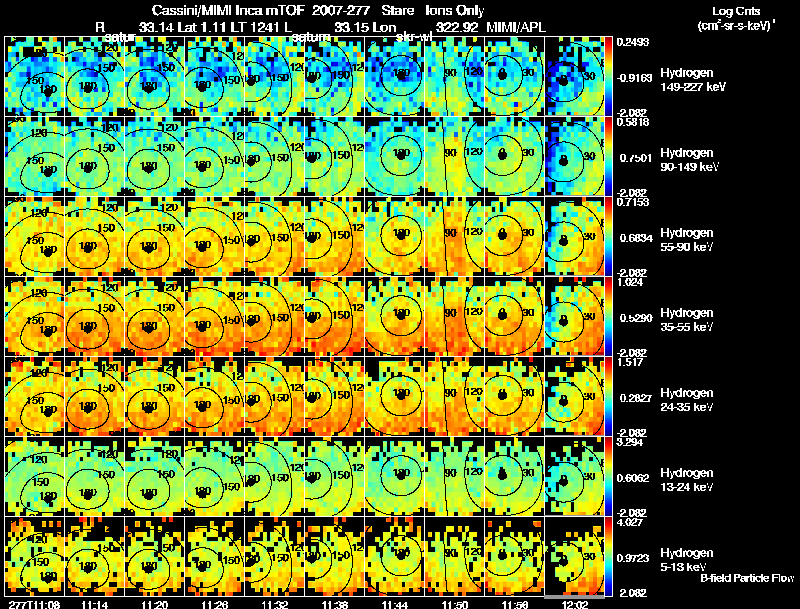
Task: Select the 11:20 time label
Action: pos(155,604)
